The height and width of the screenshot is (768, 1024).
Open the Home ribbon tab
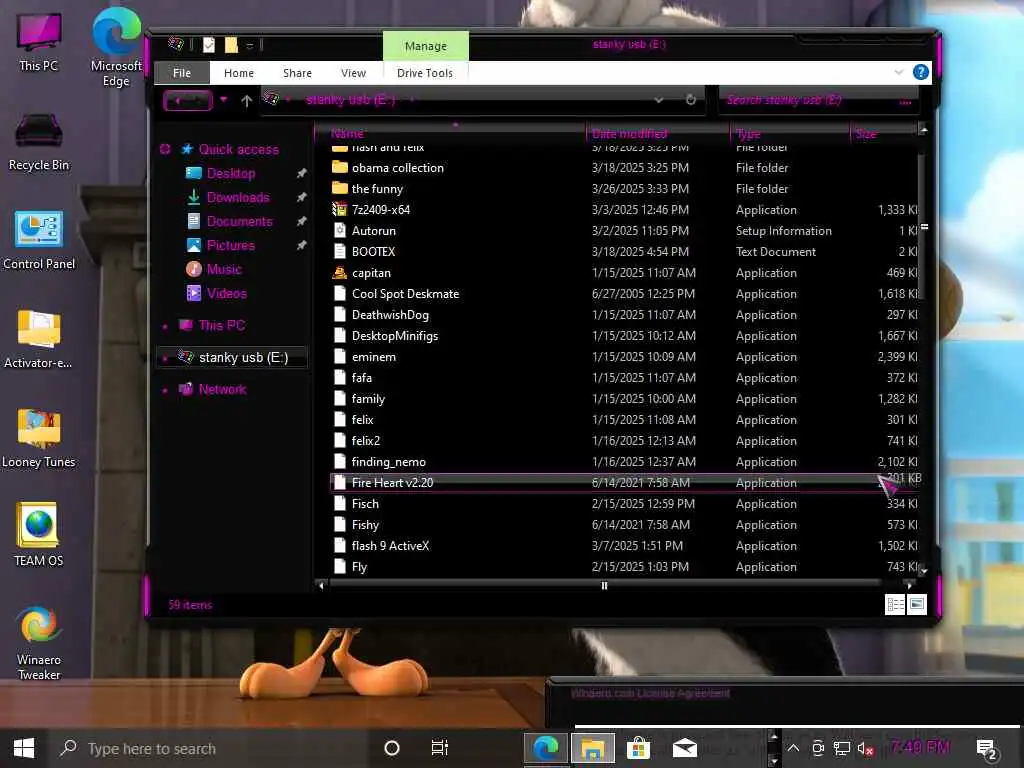[x=238, y=72]
